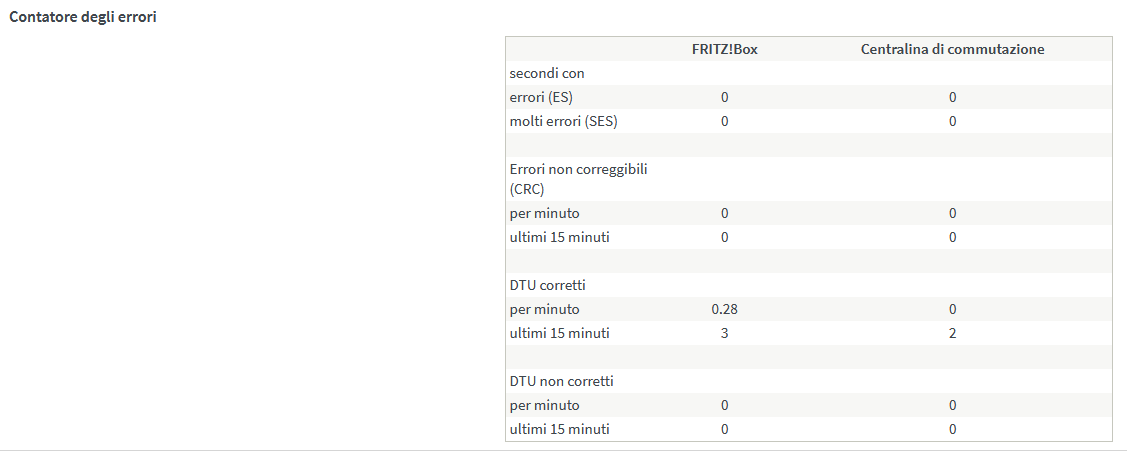
Task: Select Centralina value for molti errori (SES)
Action: pyautogui.click(x=952, y=121)
